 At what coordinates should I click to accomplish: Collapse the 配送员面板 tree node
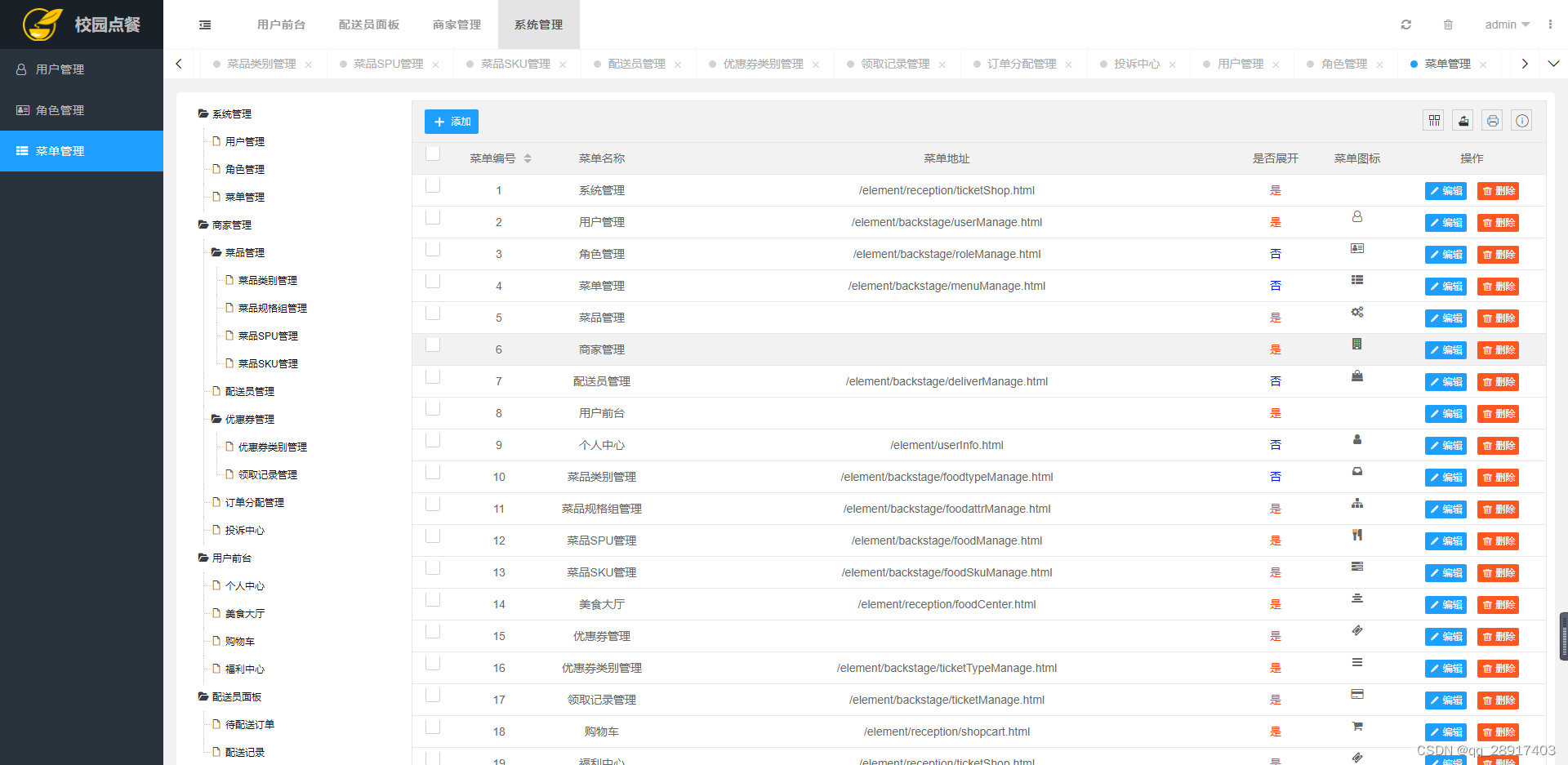click(203, 696)
